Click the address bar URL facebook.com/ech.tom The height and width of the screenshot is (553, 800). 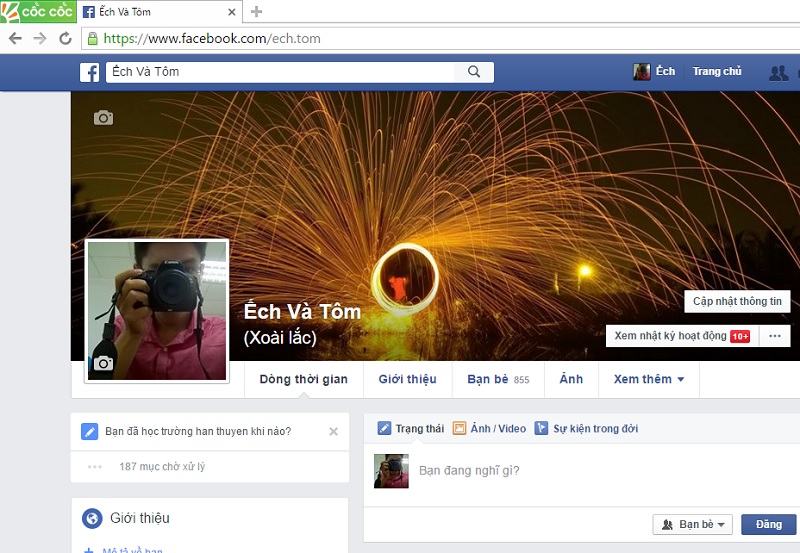point(212,38)
